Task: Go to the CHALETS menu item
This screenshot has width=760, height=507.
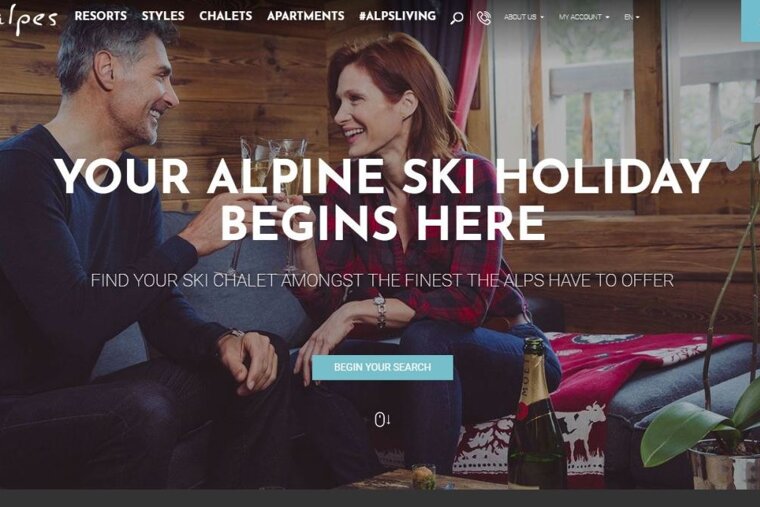Action: pyautogui.click(x=225, y=16)
